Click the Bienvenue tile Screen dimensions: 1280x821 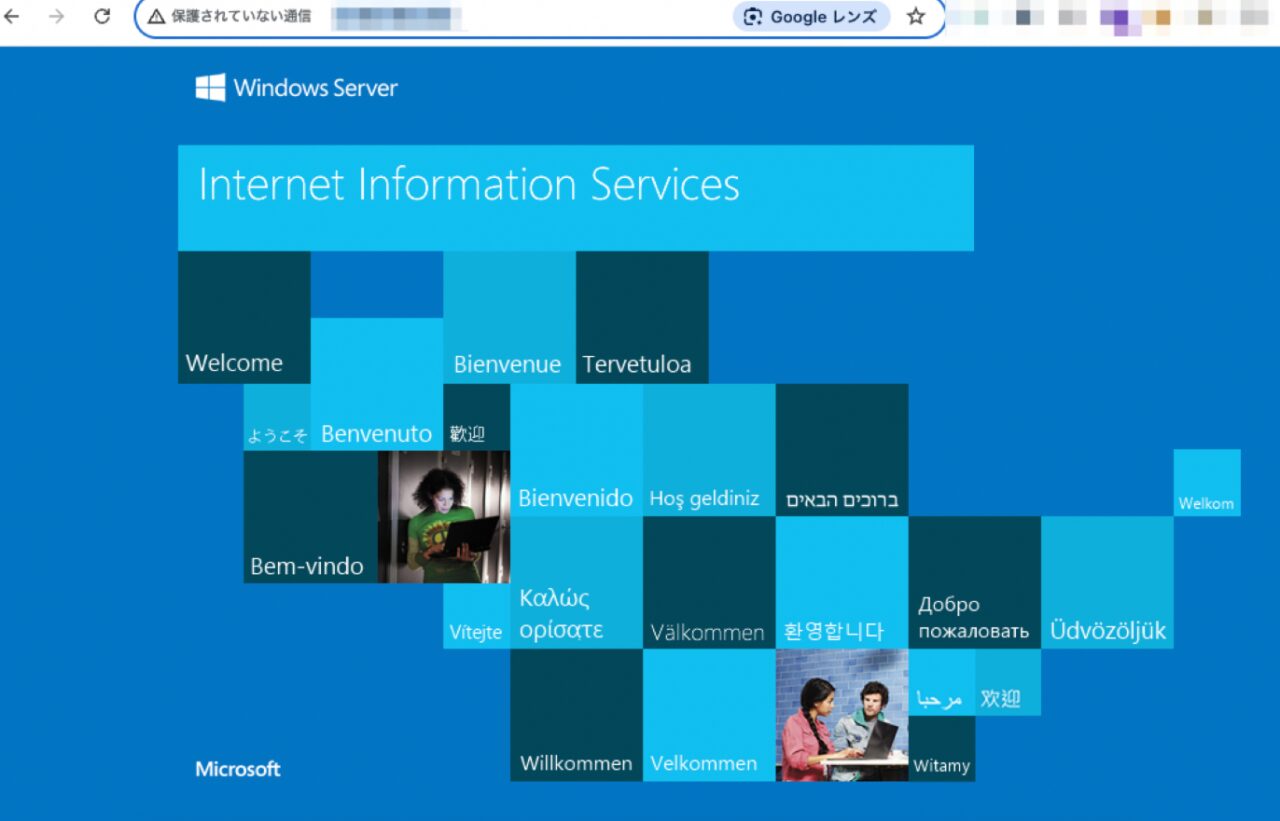tap(510, 317)
